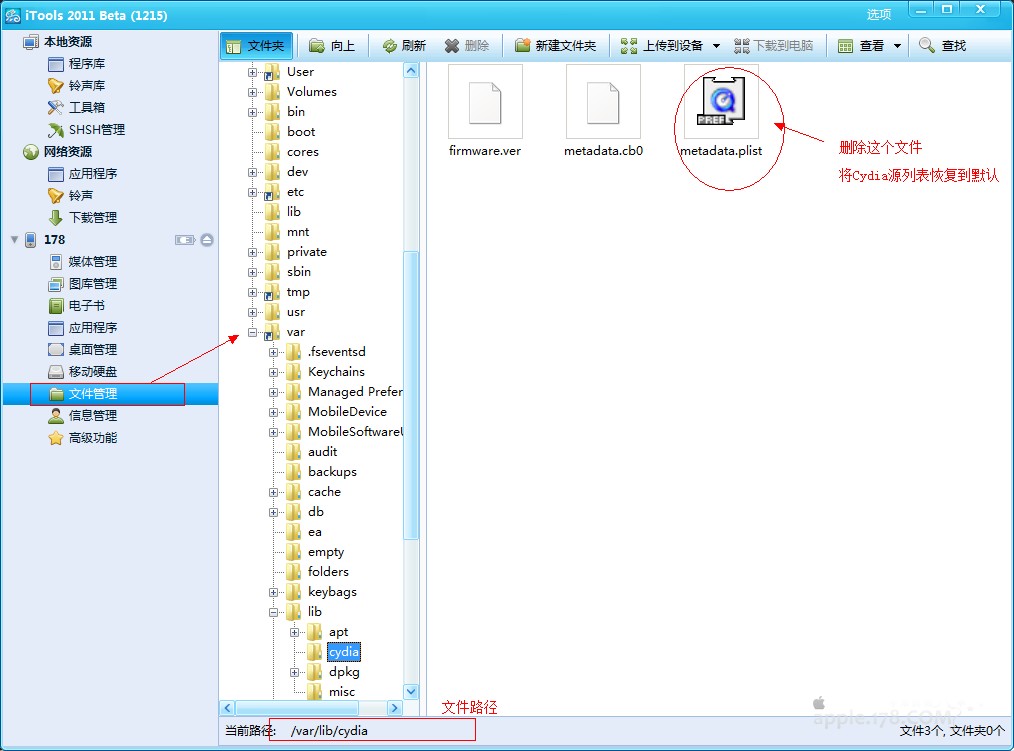Click 删除 delete toolbar button
The image size is (1014, 751).
(467, 46)
